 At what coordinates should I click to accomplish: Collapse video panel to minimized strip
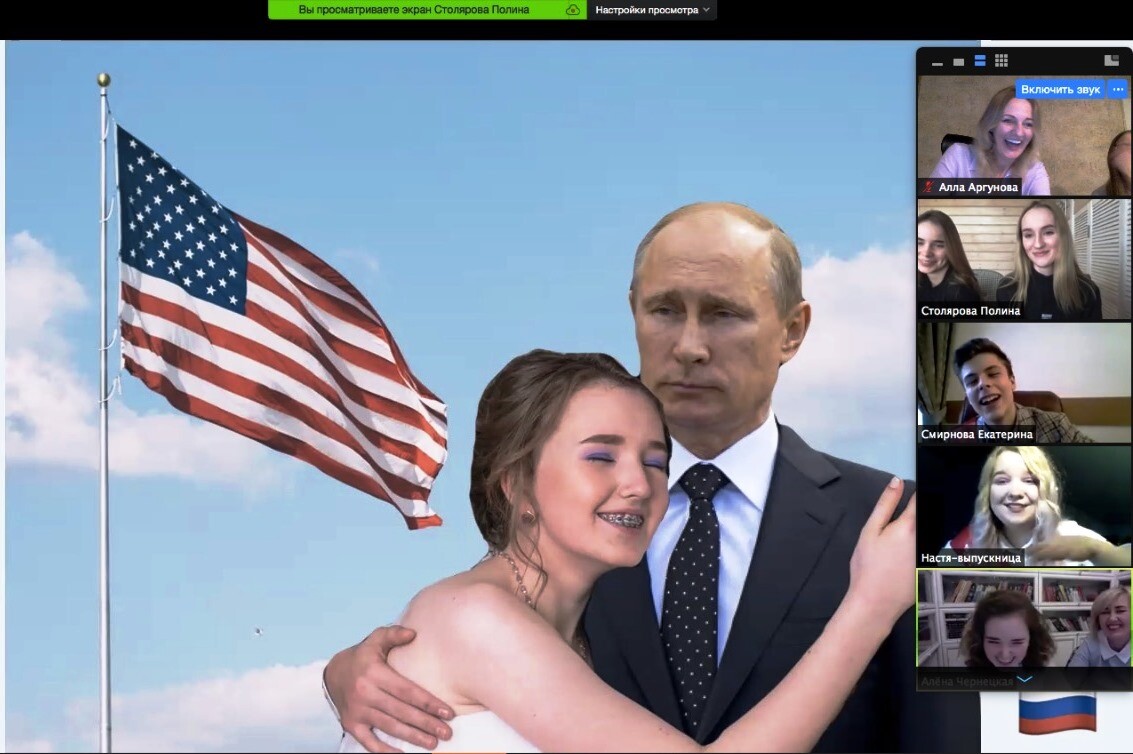pyautogui.click(x=937, y=62)
